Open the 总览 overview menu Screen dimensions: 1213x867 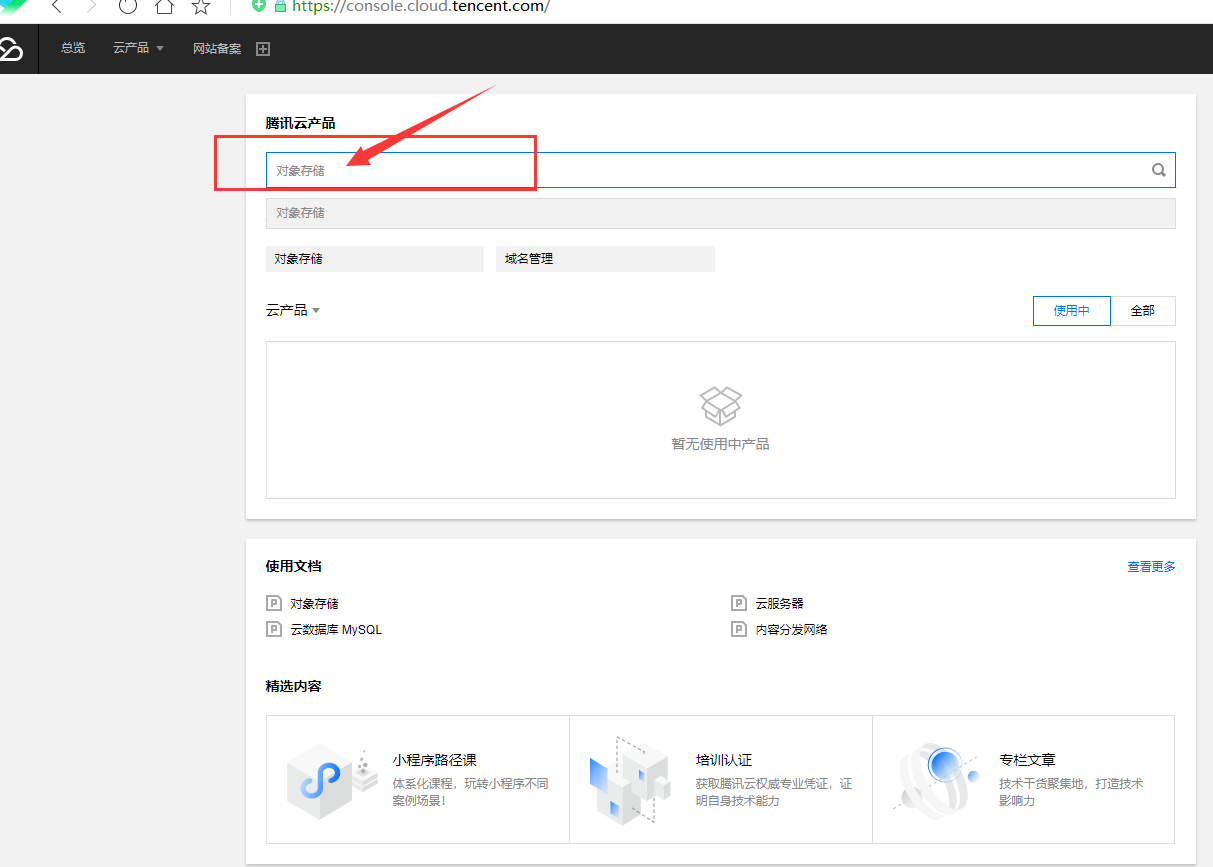[x=73, y=48]
